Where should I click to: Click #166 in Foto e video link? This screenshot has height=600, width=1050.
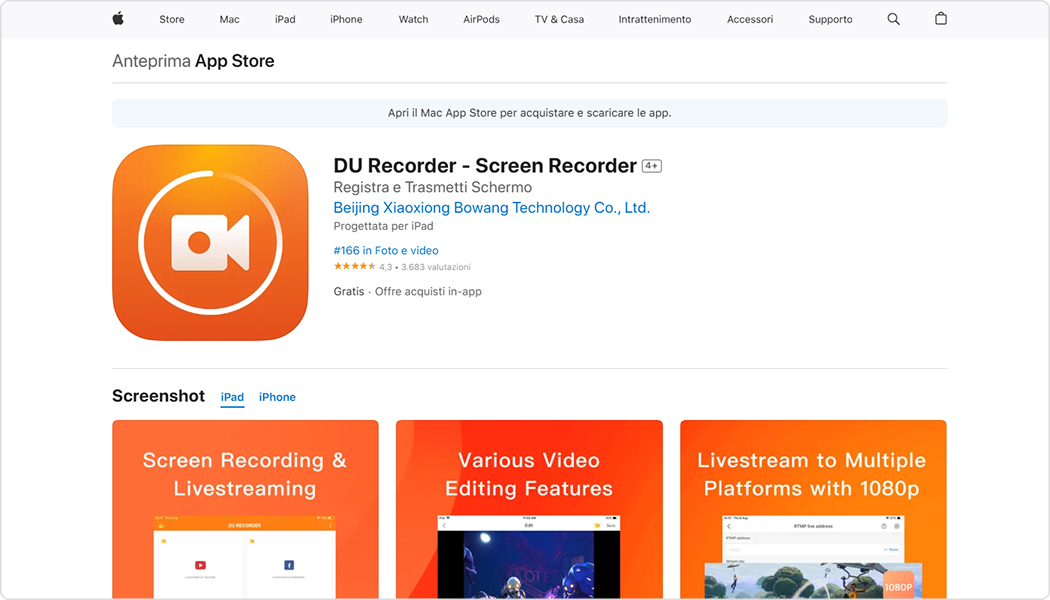[x=386, y=250]
